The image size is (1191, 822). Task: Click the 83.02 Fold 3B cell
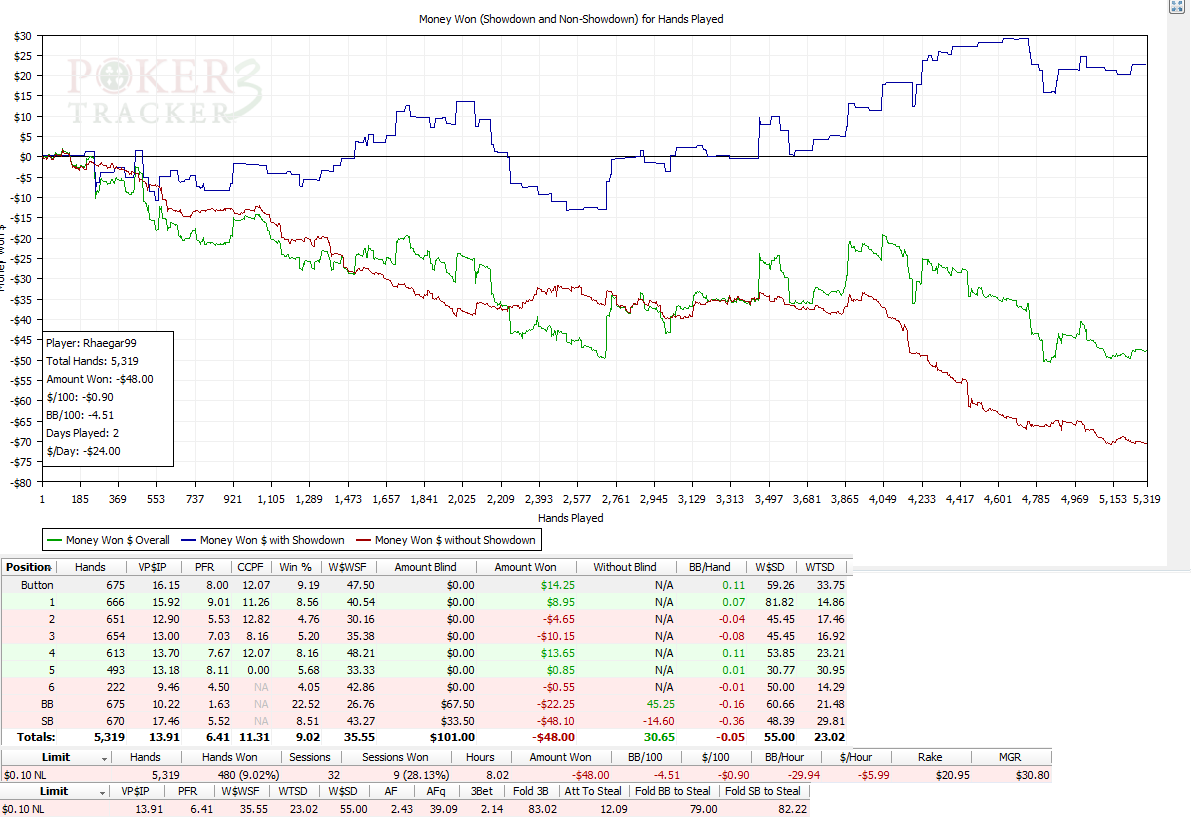[x=542, y=809]
